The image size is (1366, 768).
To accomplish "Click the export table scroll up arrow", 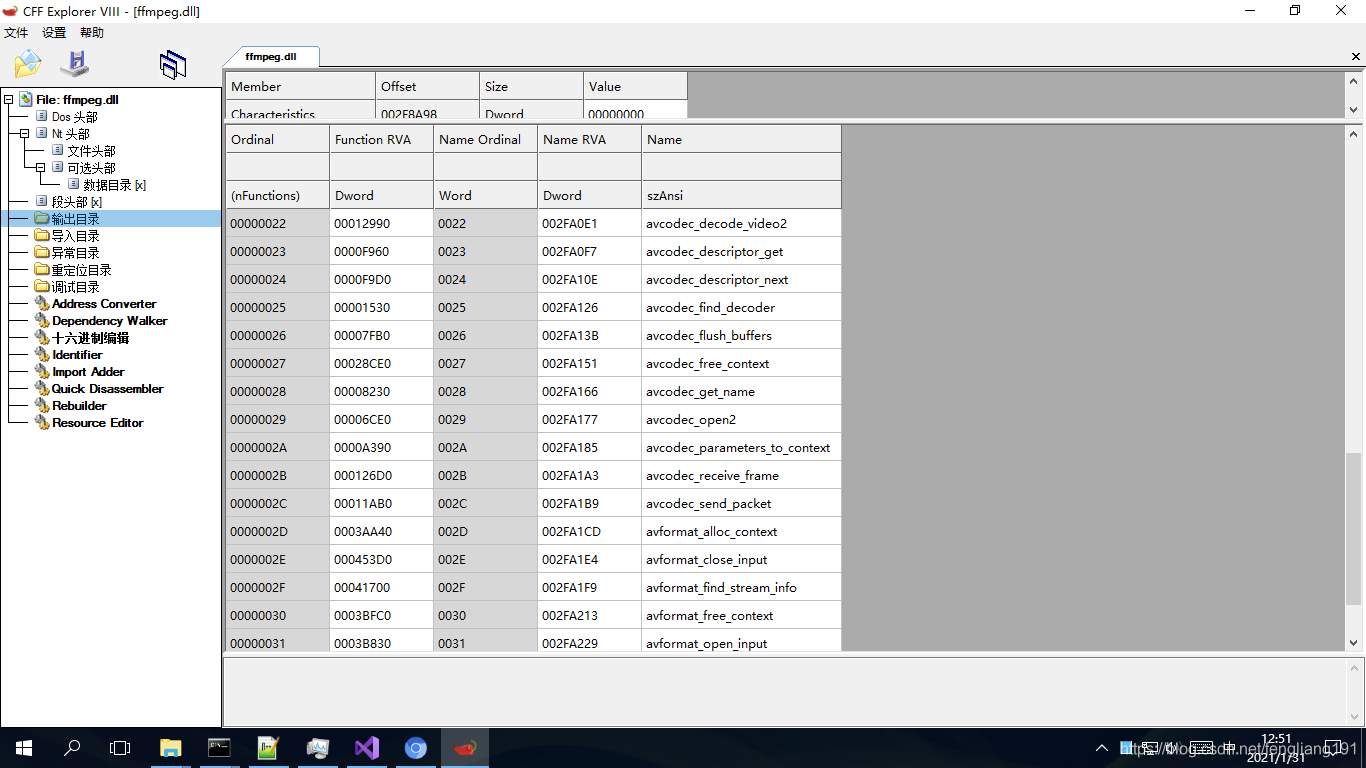I will 1354,132.
